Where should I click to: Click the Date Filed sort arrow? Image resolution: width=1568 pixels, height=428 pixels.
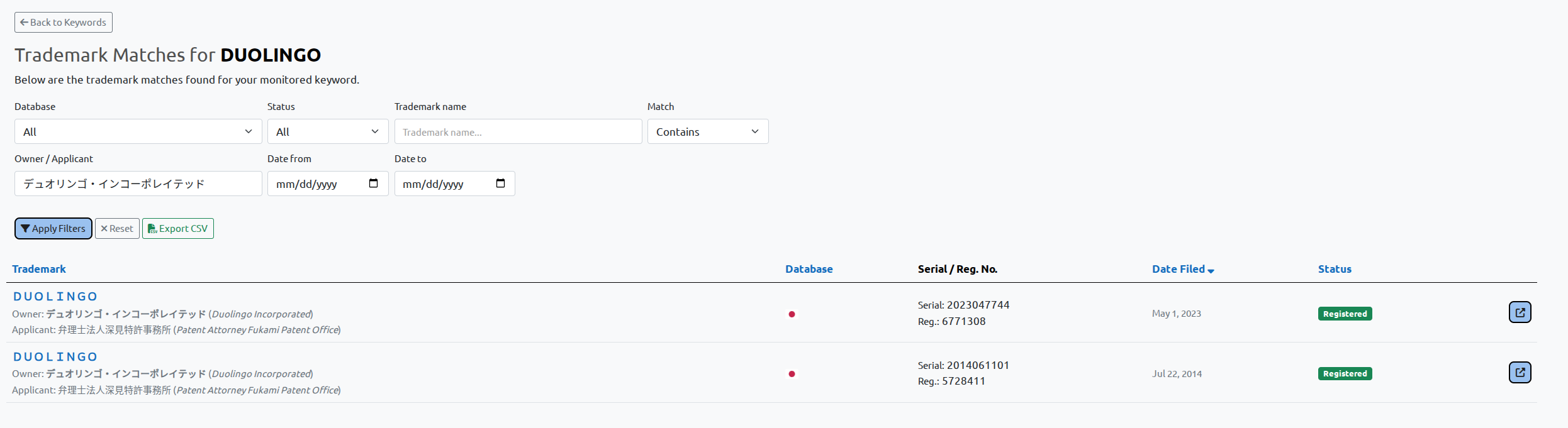1211,270
